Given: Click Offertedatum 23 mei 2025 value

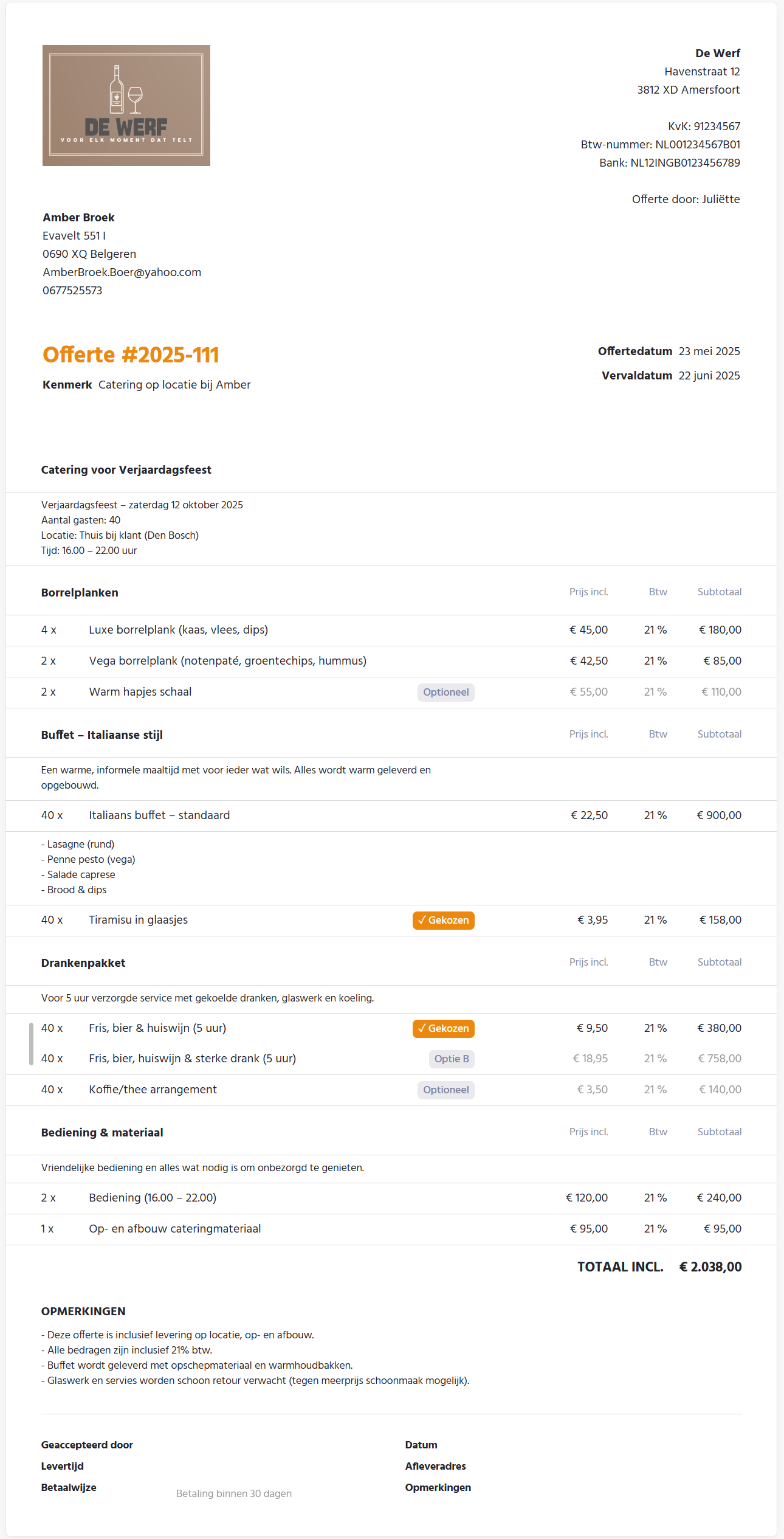Looking at the screenshot, I should click(709, 351).
